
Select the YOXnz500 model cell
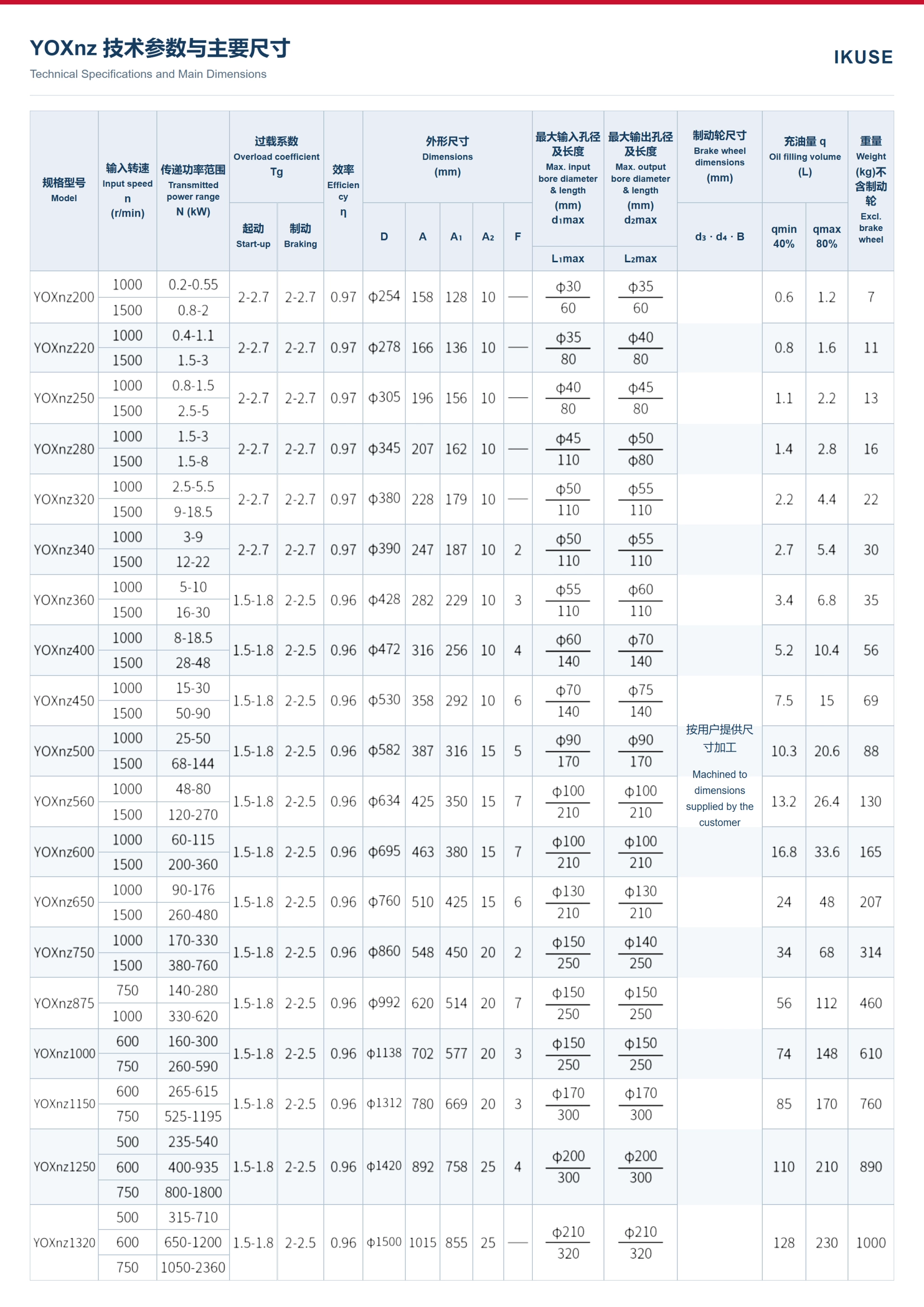(x=64, y=751)
